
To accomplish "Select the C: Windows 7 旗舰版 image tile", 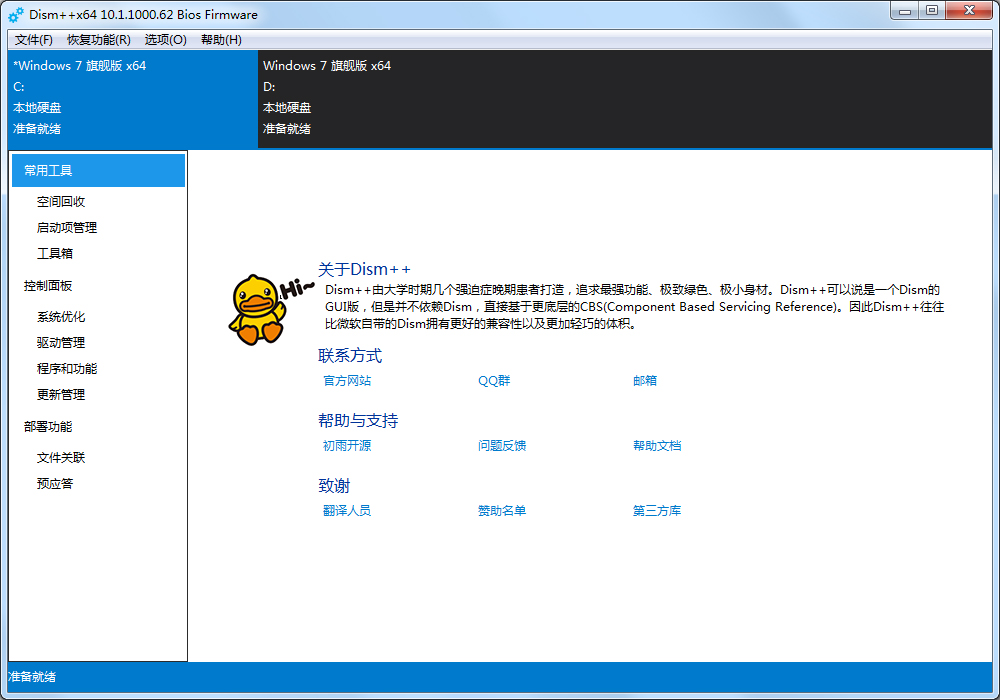I will [x=133, y=99].
